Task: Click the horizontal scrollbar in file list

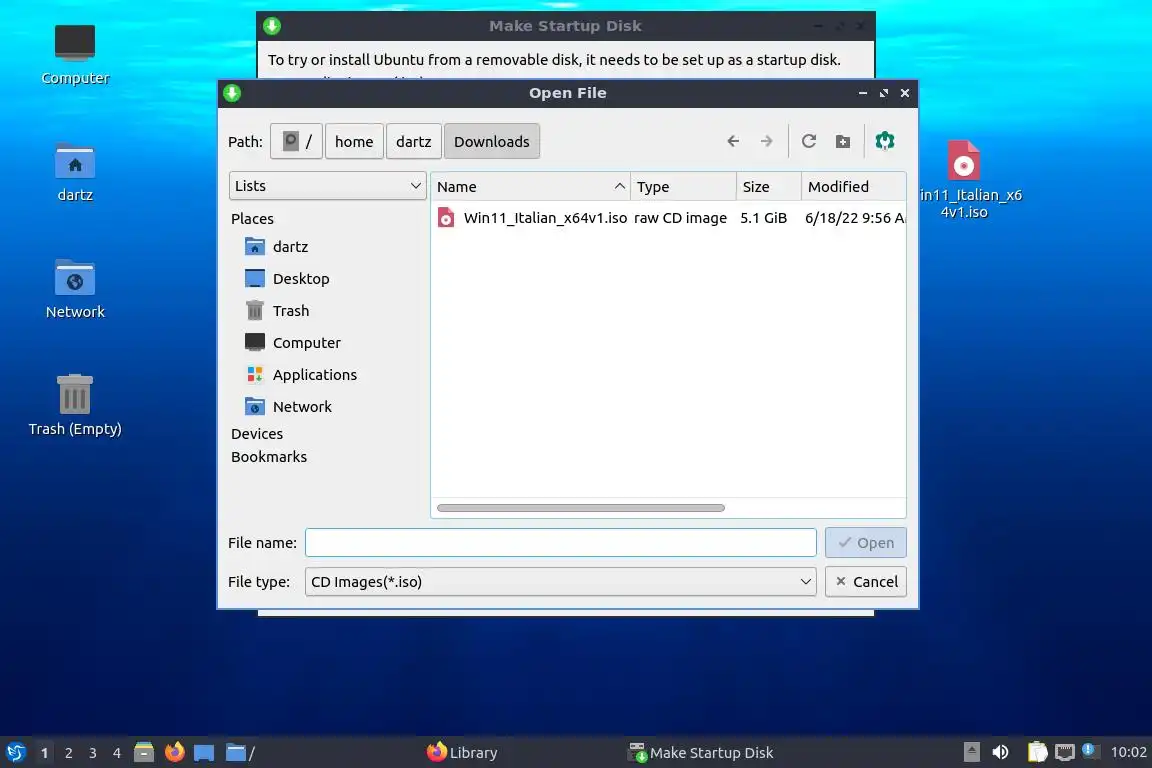Action: click(x=580, y=508)
